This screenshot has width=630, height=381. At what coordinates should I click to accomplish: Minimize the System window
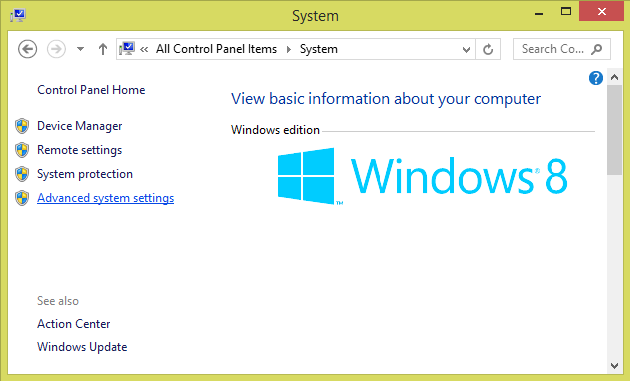coord(539,13)
